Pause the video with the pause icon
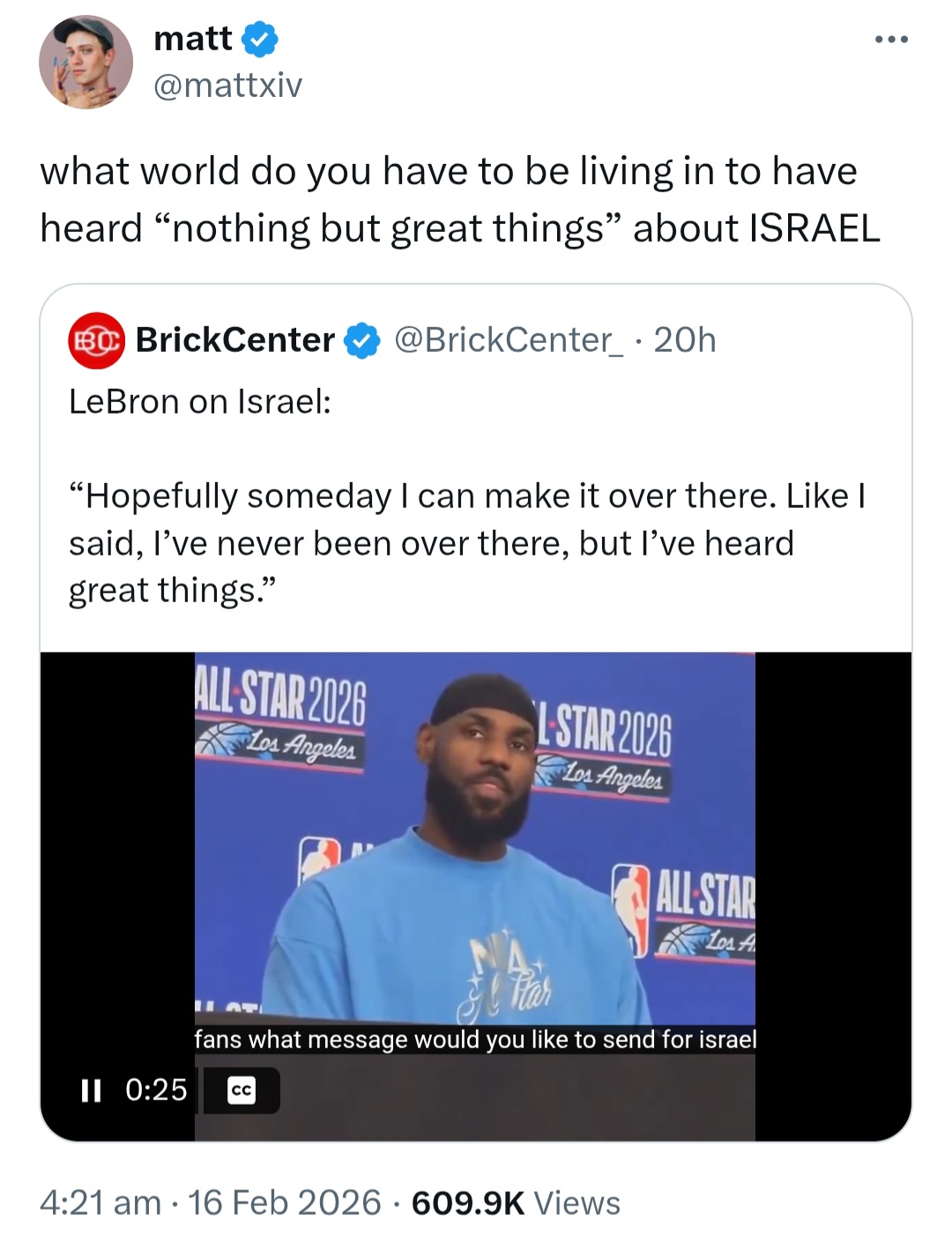Viewport: 952px width, 1236px height. [91, 1091]
